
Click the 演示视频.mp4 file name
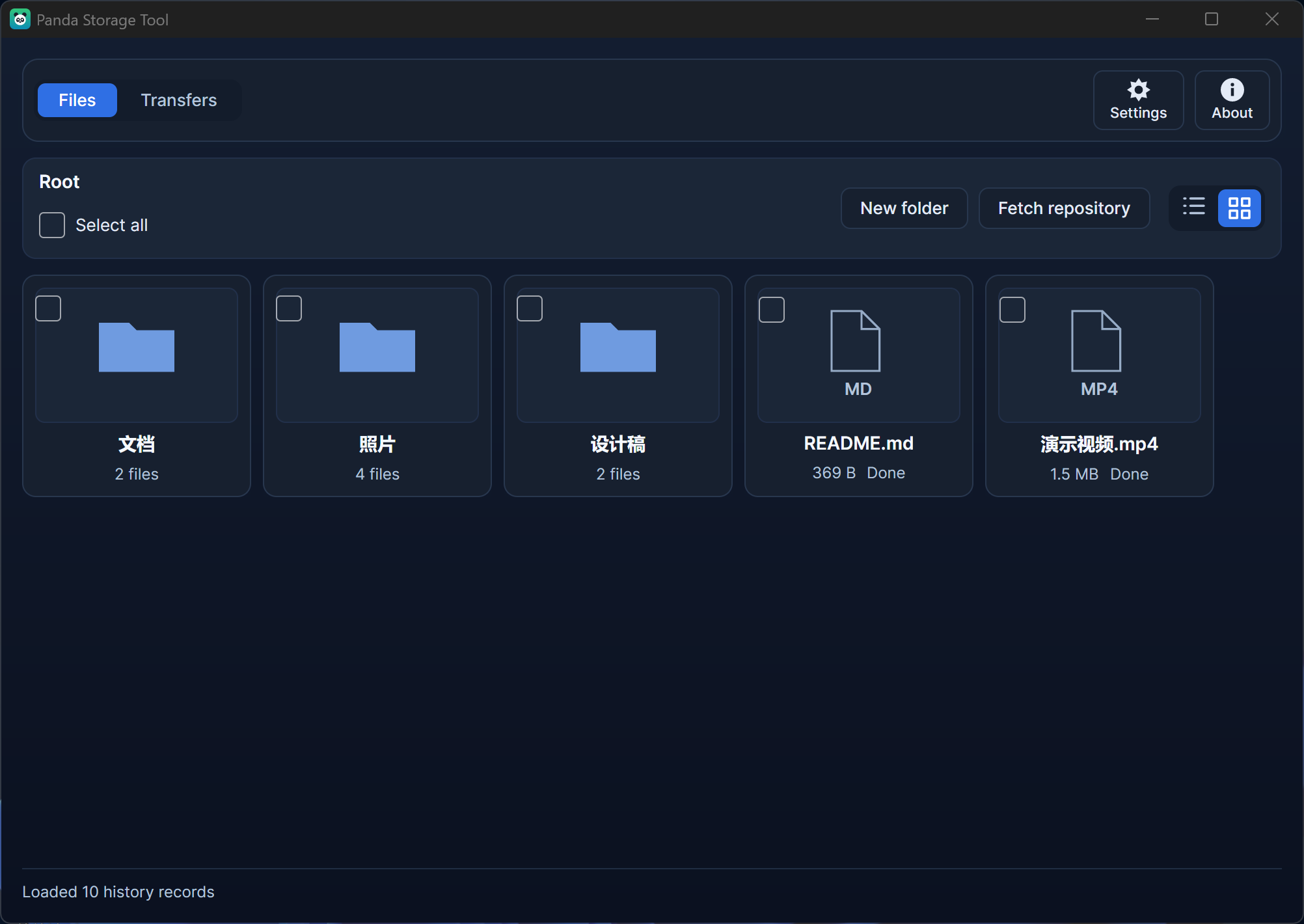(1100, 444)
